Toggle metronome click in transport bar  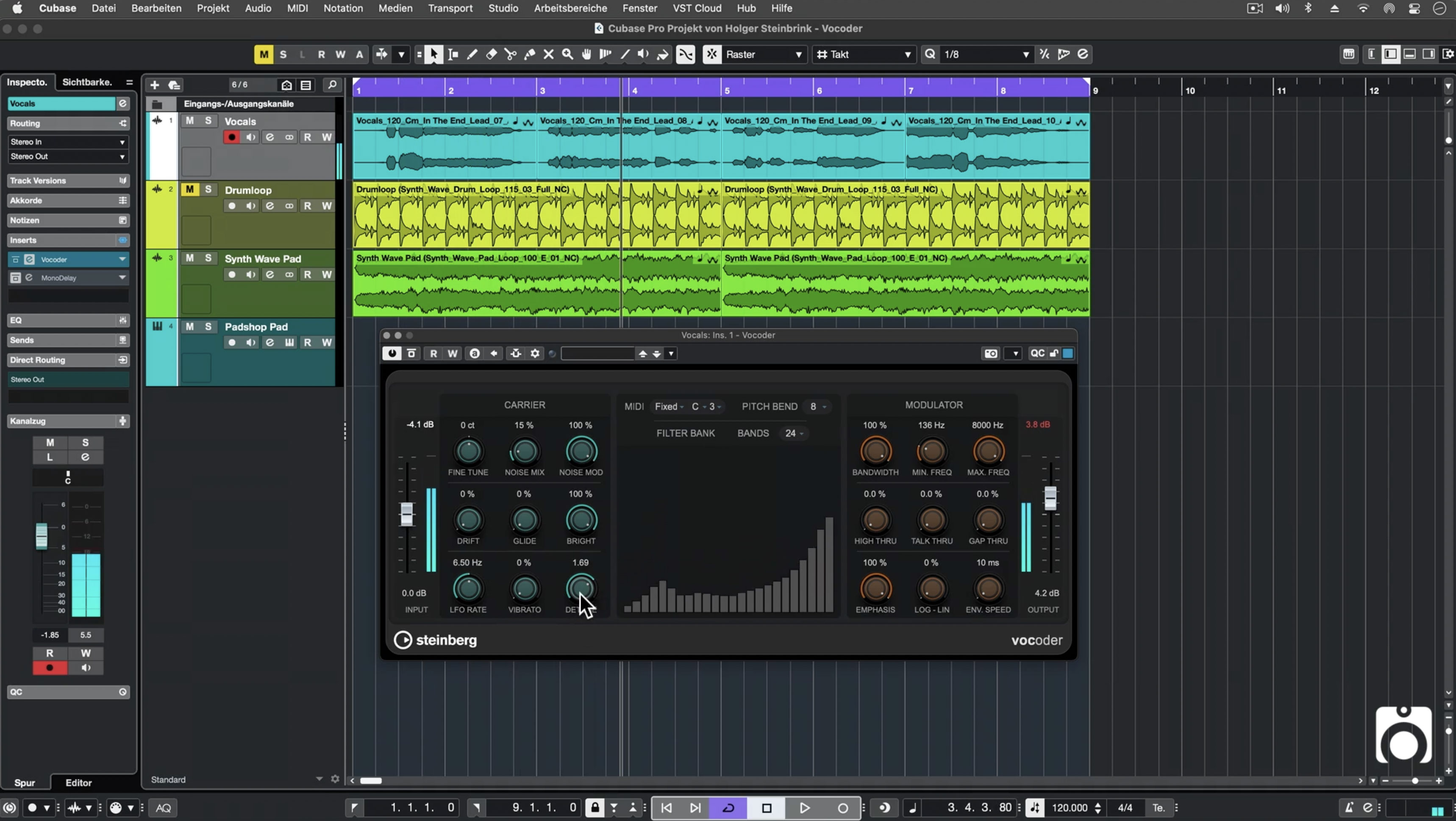(x=1349, y=807)
